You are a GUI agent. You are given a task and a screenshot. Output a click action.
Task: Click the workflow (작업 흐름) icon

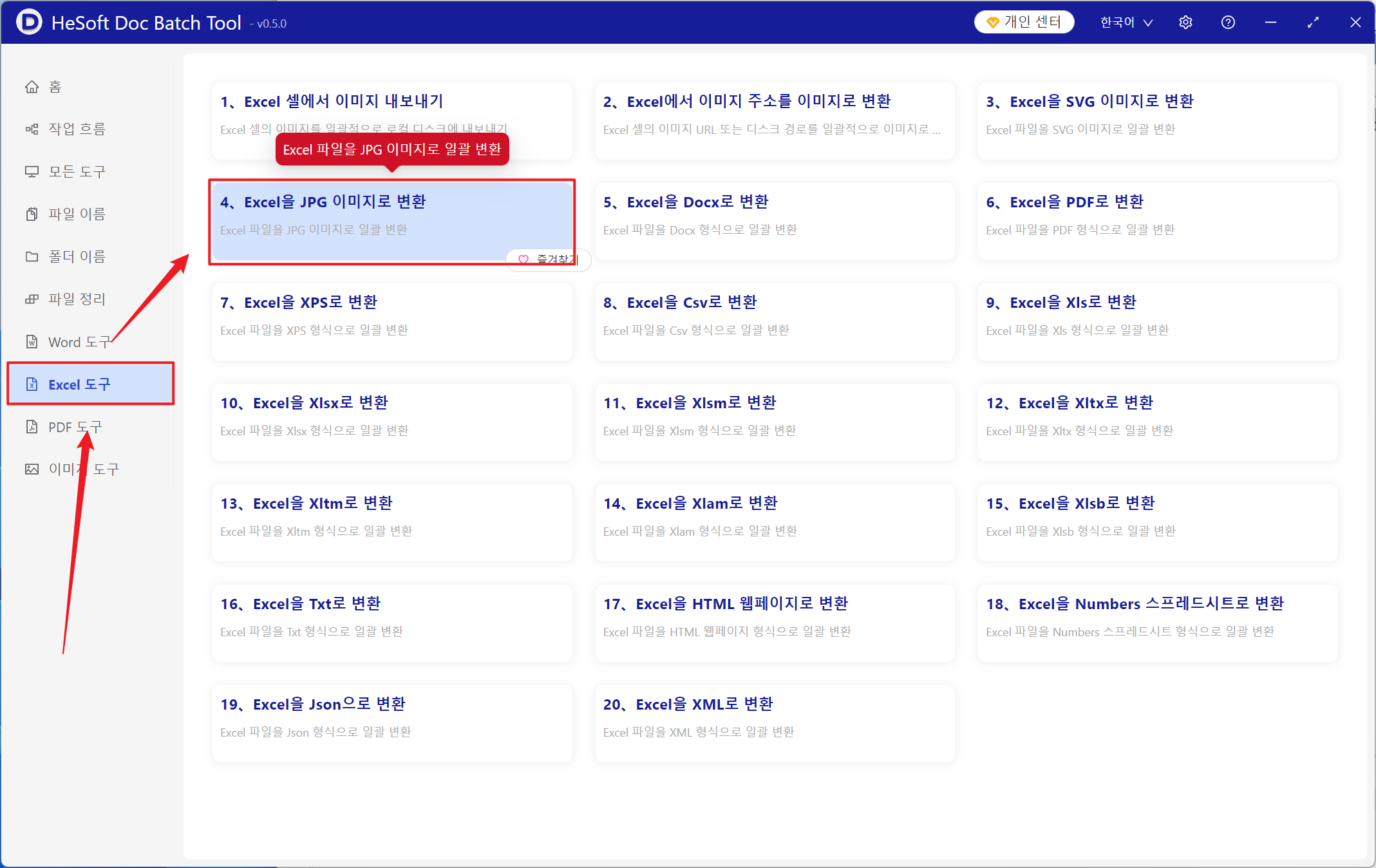[x=32, y=129]
